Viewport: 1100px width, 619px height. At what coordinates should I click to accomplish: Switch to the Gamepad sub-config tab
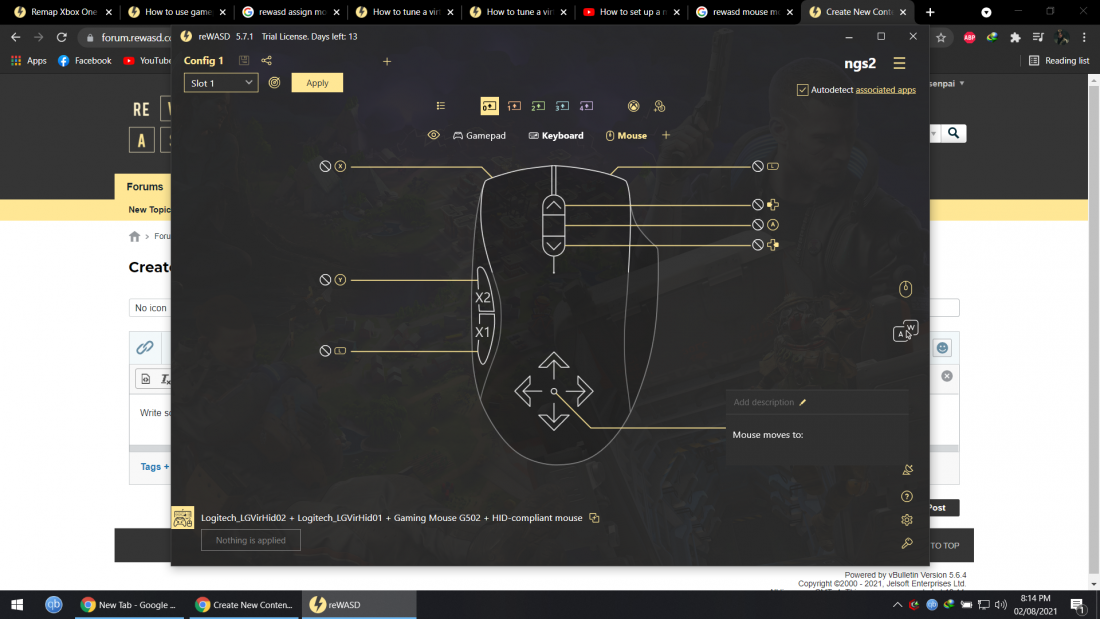pyautogui.click(x=479, y=135)
